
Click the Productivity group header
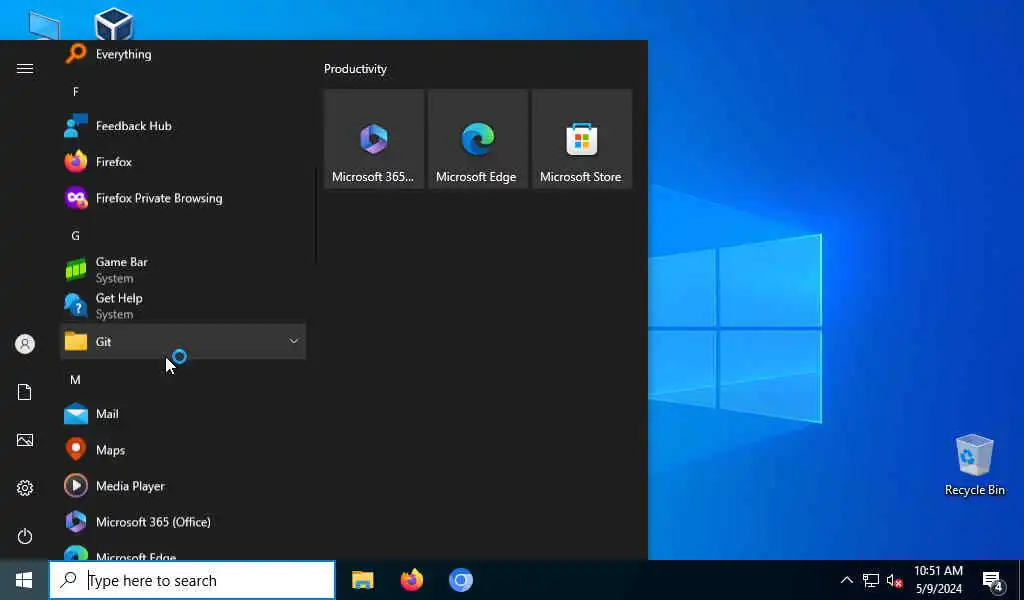pyautogui.click(x=355, y=69)
